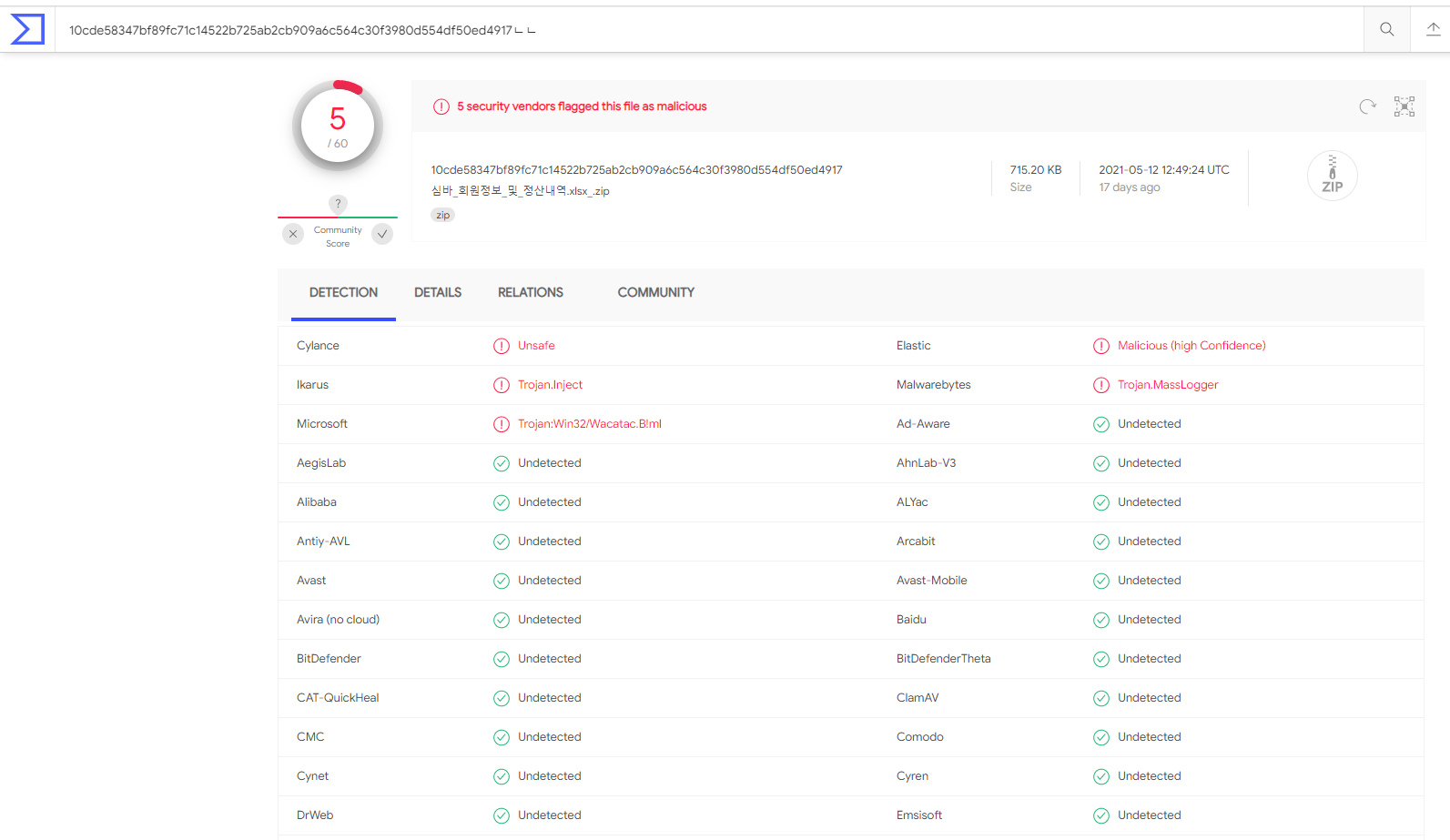1450x840 pixels.
Task: Click the upload file icon
Action: (1433, 29)
